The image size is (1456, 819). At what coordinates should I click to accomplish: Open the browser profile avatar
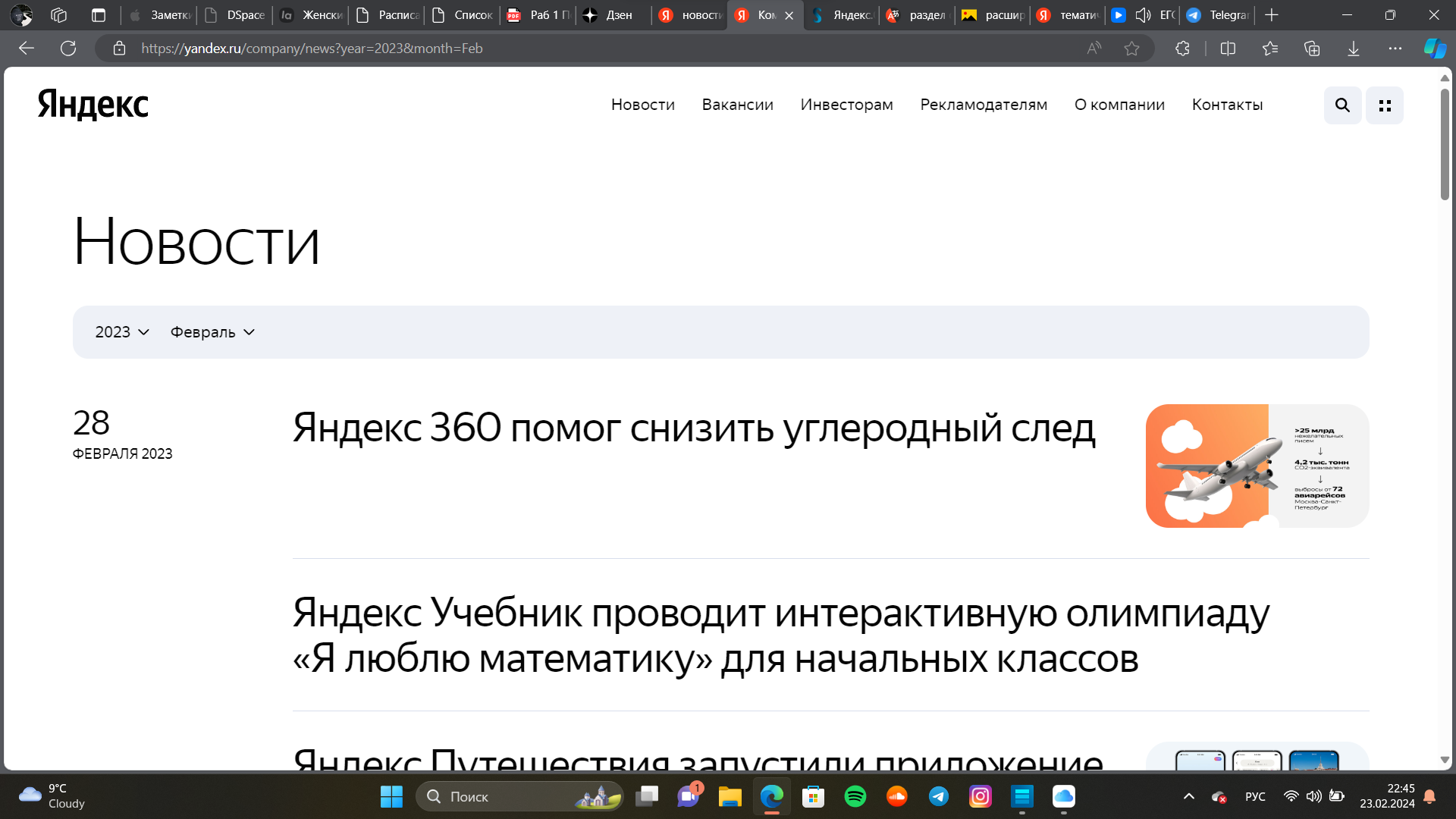pos(21,15)
